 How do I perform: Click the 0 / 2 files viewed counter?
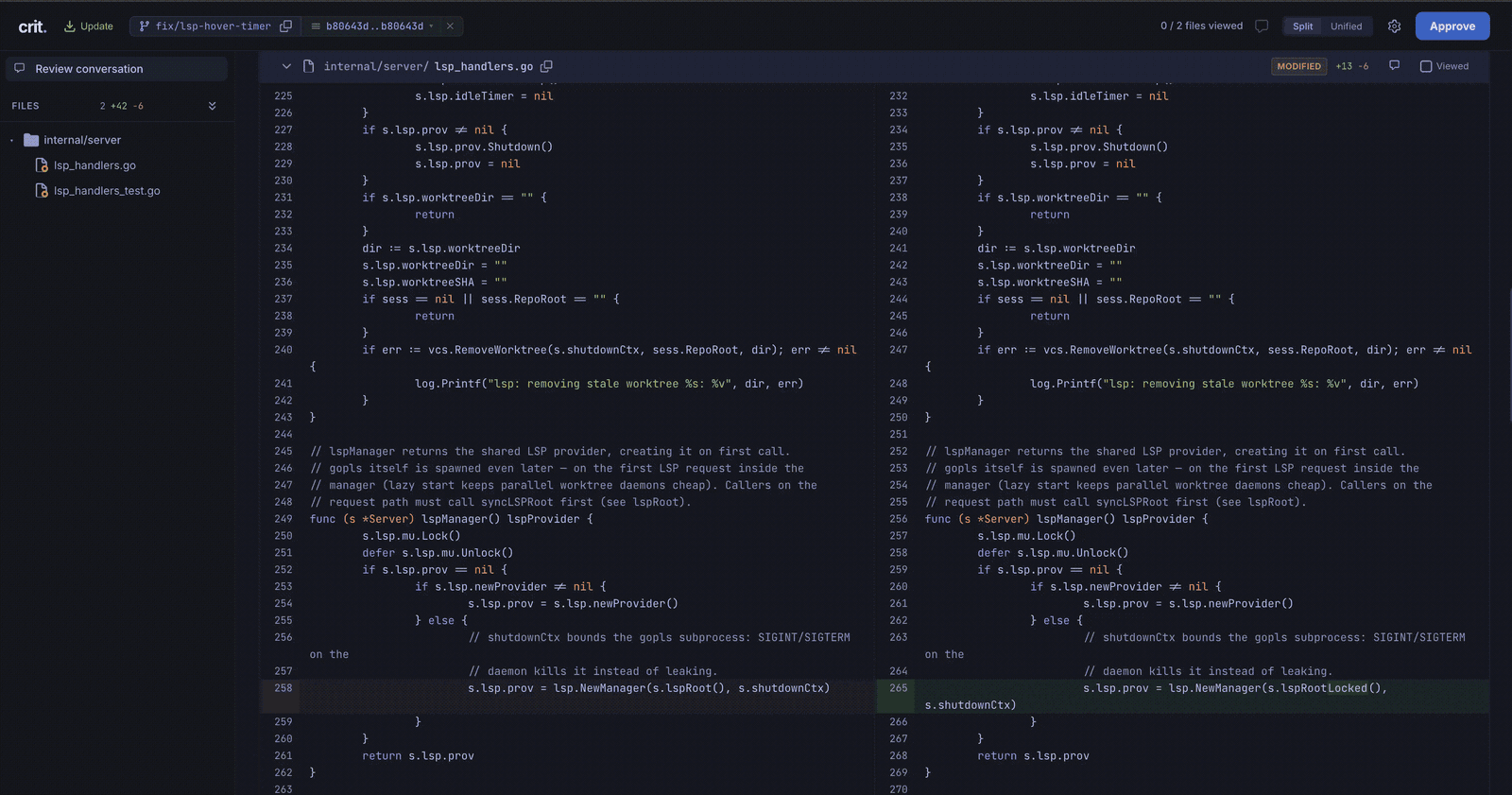pos(1201,26)
